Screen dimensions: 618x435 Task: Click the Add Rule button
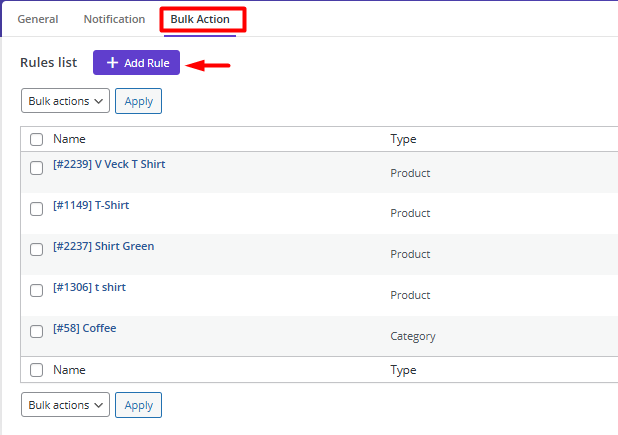pos(136,63)
